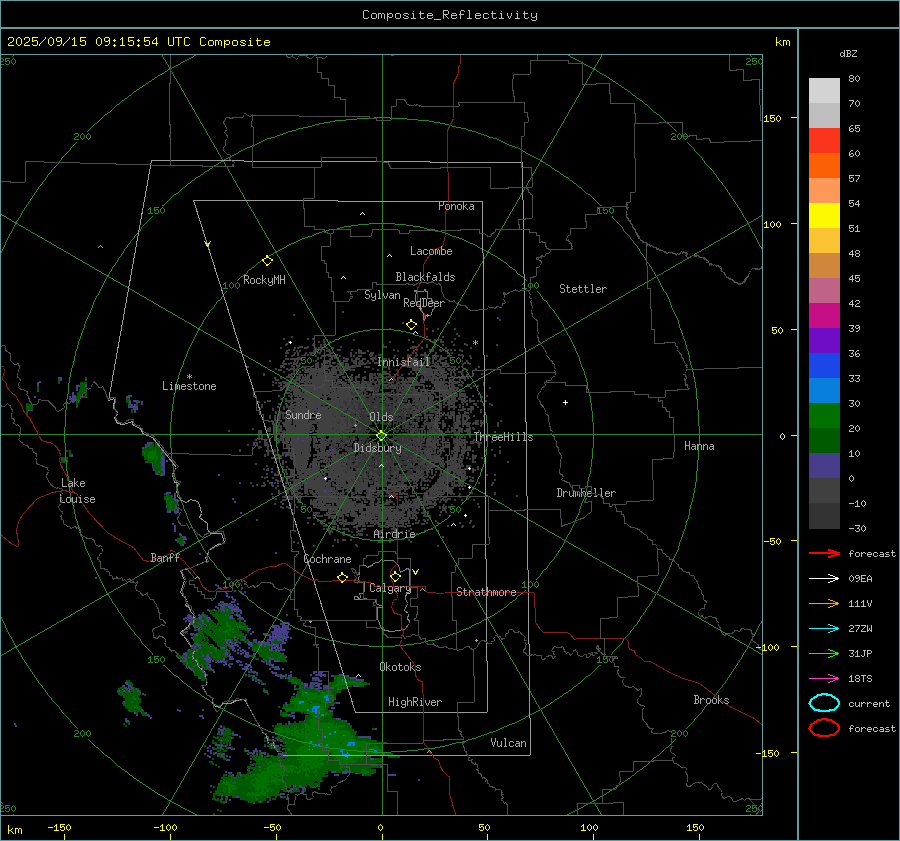Click the Lake Louise label
Image resolution: width=900 pixels, height=841 pixels.
(x=77, y=491)
